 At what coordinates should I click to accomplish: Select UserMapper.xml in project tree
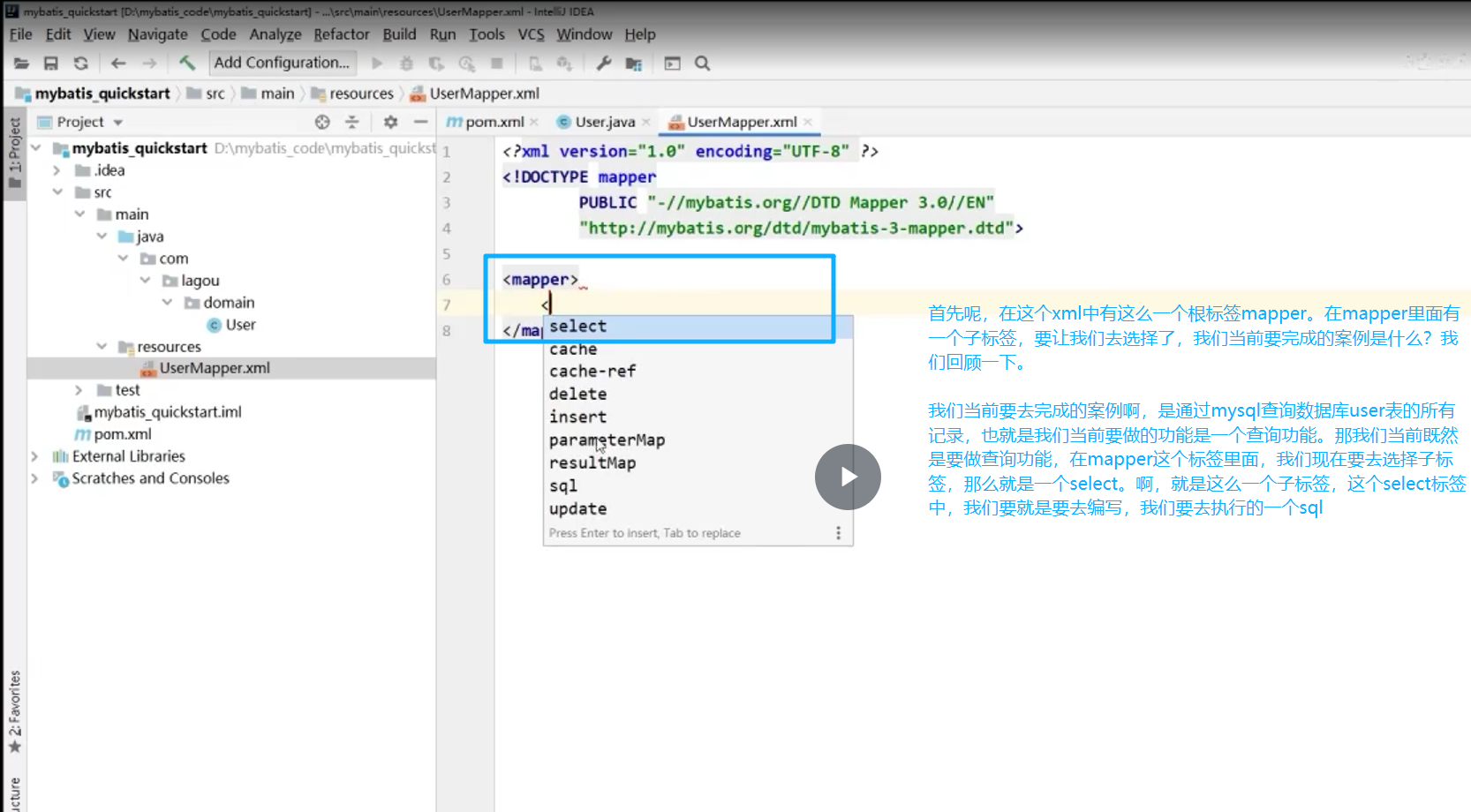[x=215, y=368]
